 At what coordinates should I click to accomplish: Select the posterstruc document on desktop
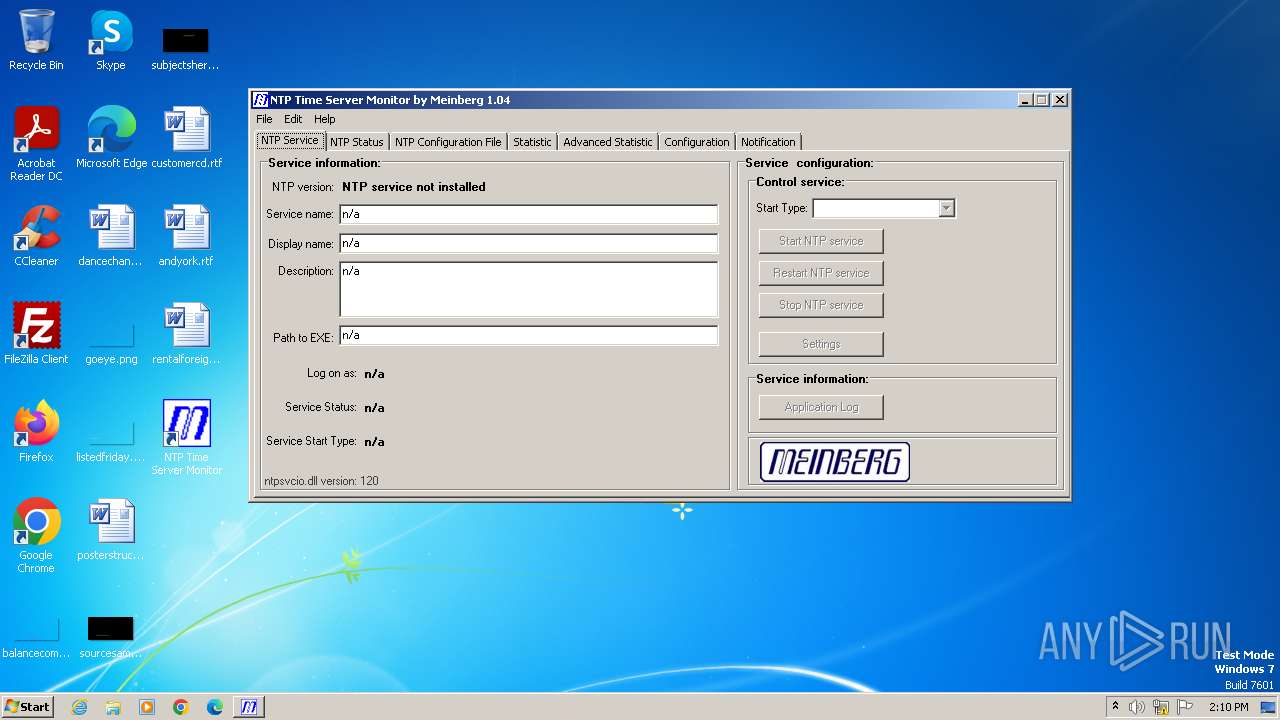[x=111, y=530]
